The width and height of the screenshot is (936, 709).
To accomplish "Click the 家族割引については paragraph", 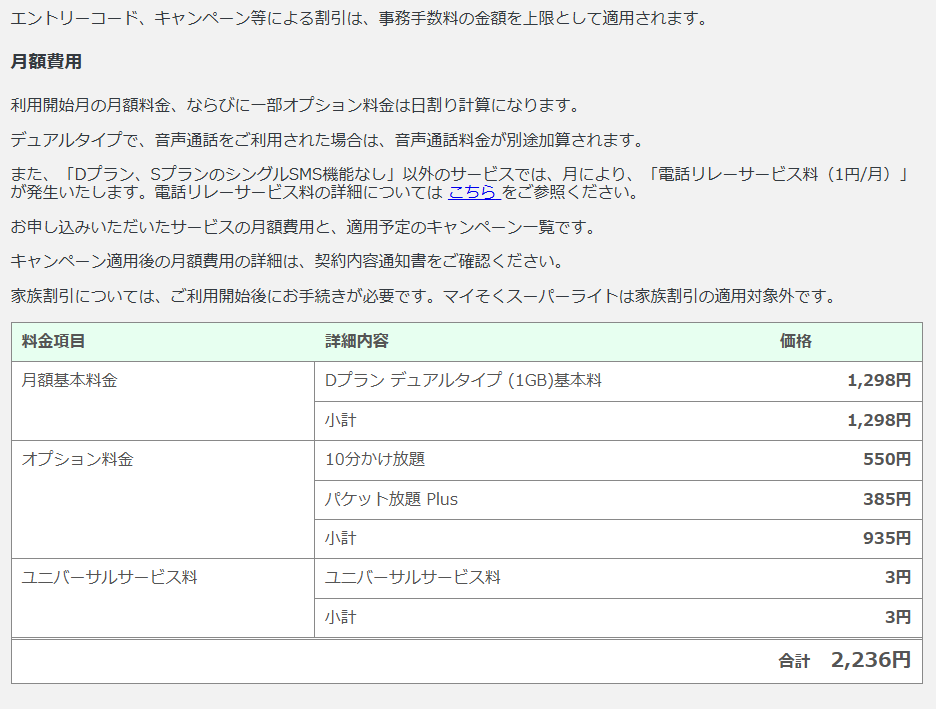I will click(424, 296).
